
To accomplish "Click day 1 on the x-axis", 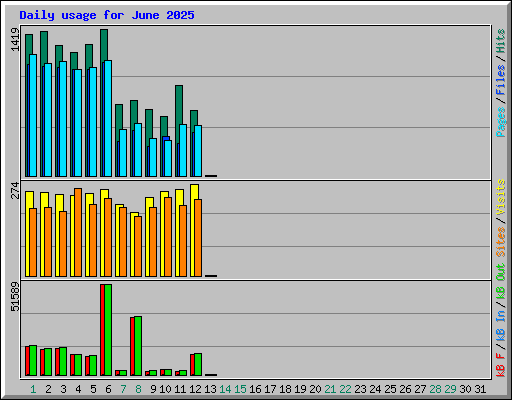I will point(33,389).
